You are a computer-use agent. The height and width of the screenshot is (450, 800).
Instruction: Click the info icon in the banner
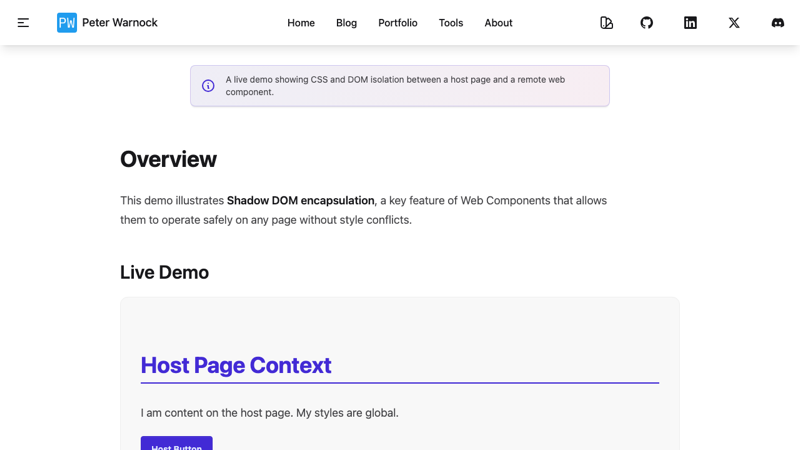208,86
